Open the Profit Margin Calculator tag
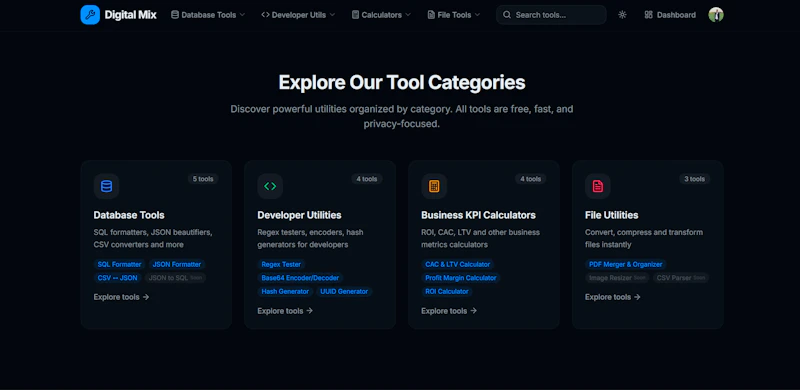The width and height of the screenshot is (800, 390). pyautogui.click(x=461, y=278)
